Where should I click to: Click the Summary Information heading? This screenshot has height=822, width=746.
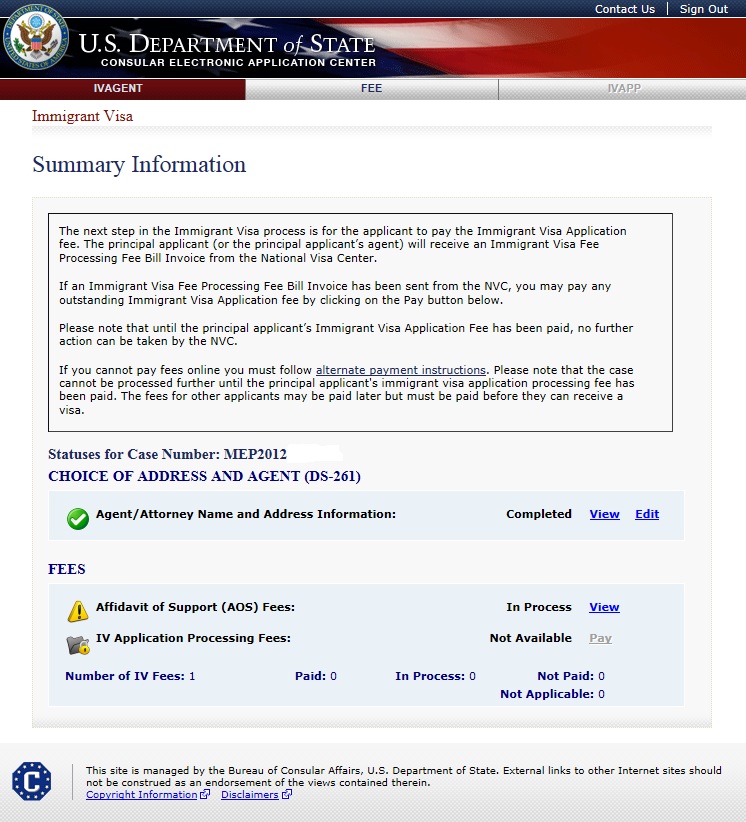(139, 165)
